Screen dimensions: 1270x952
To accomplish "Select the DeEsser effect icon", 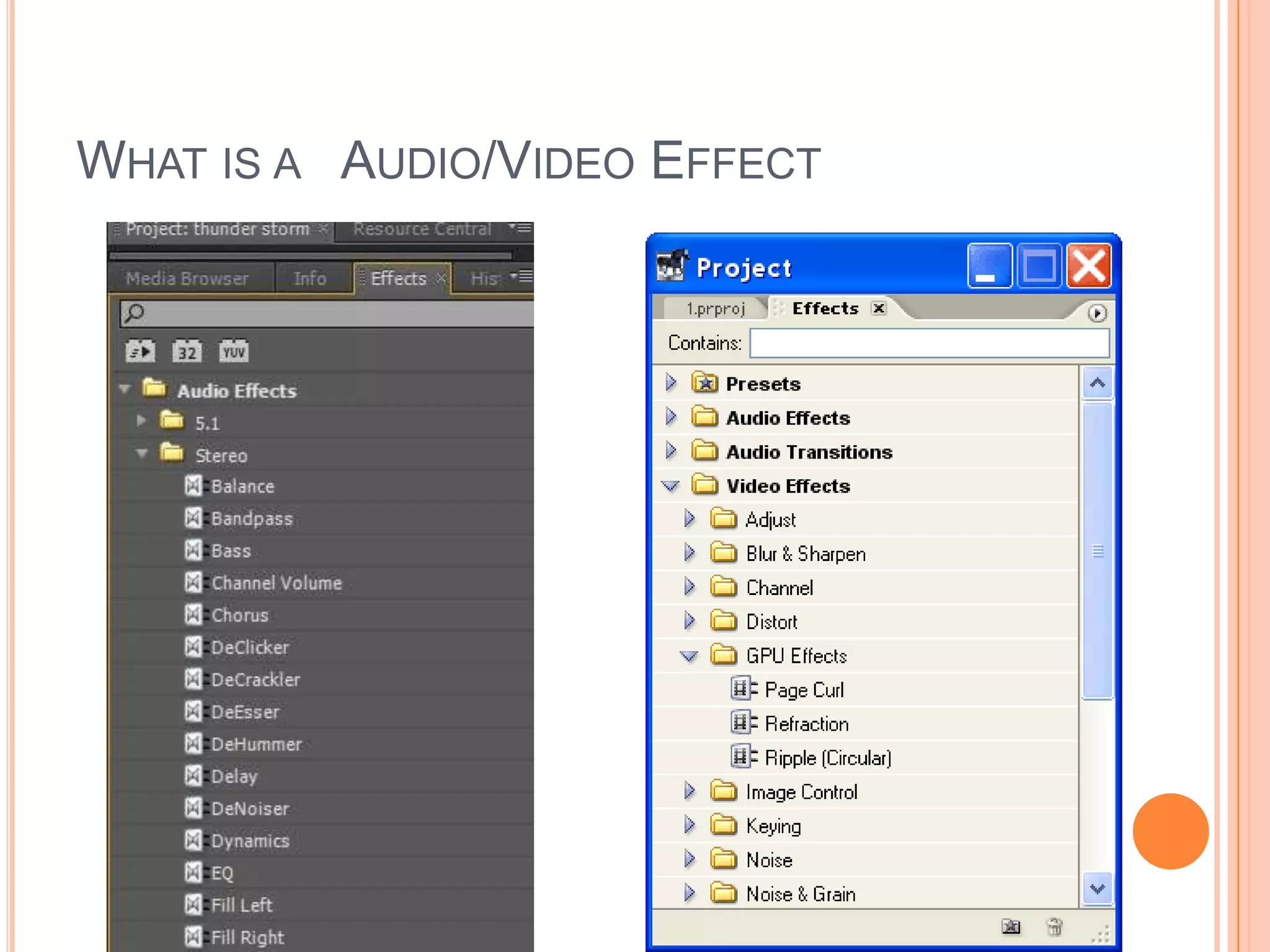I will [193, 712].
